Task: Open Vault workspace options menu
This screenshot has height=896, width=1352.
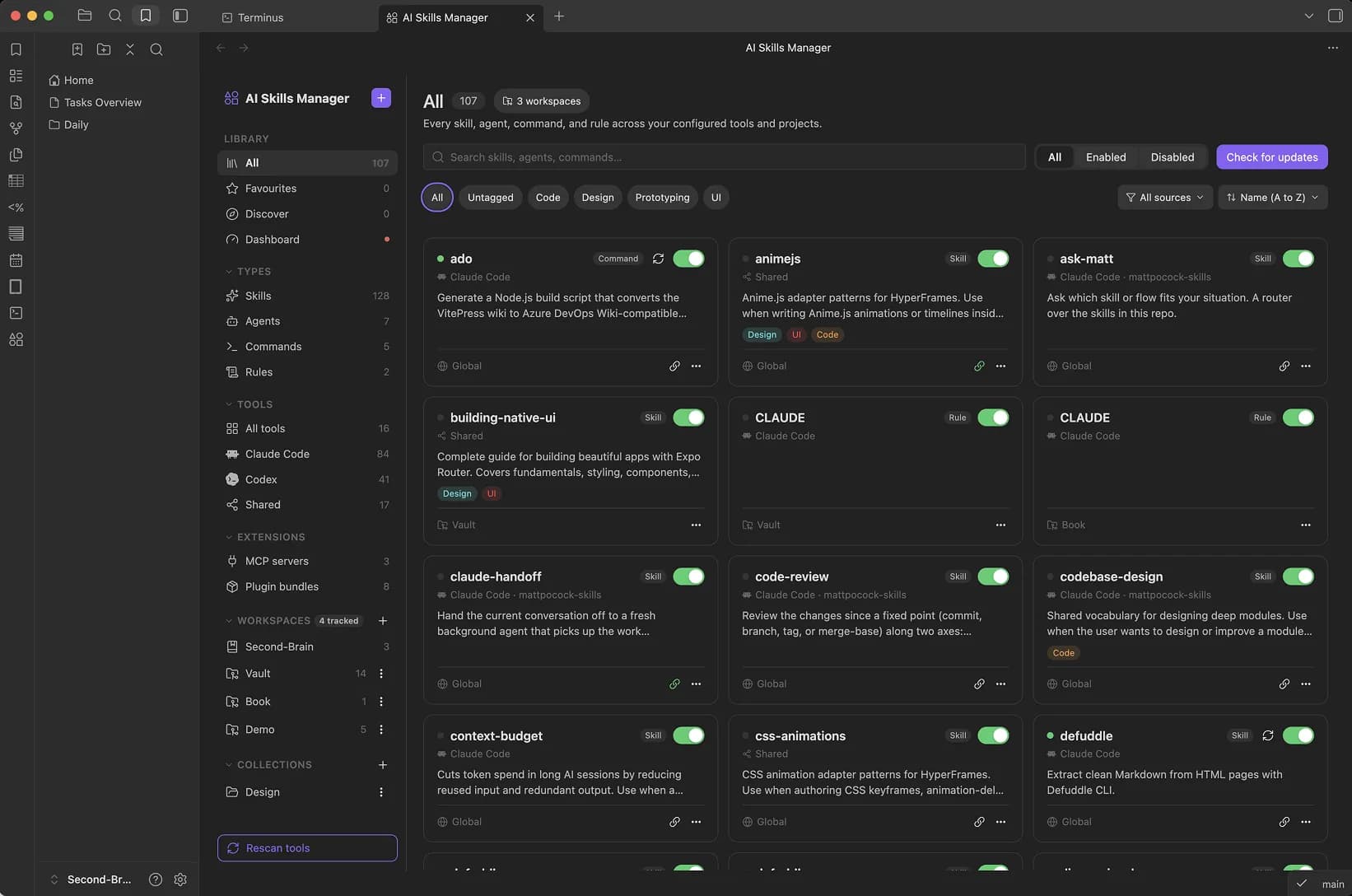Action: pyautogui.click(x=381, y=674)
